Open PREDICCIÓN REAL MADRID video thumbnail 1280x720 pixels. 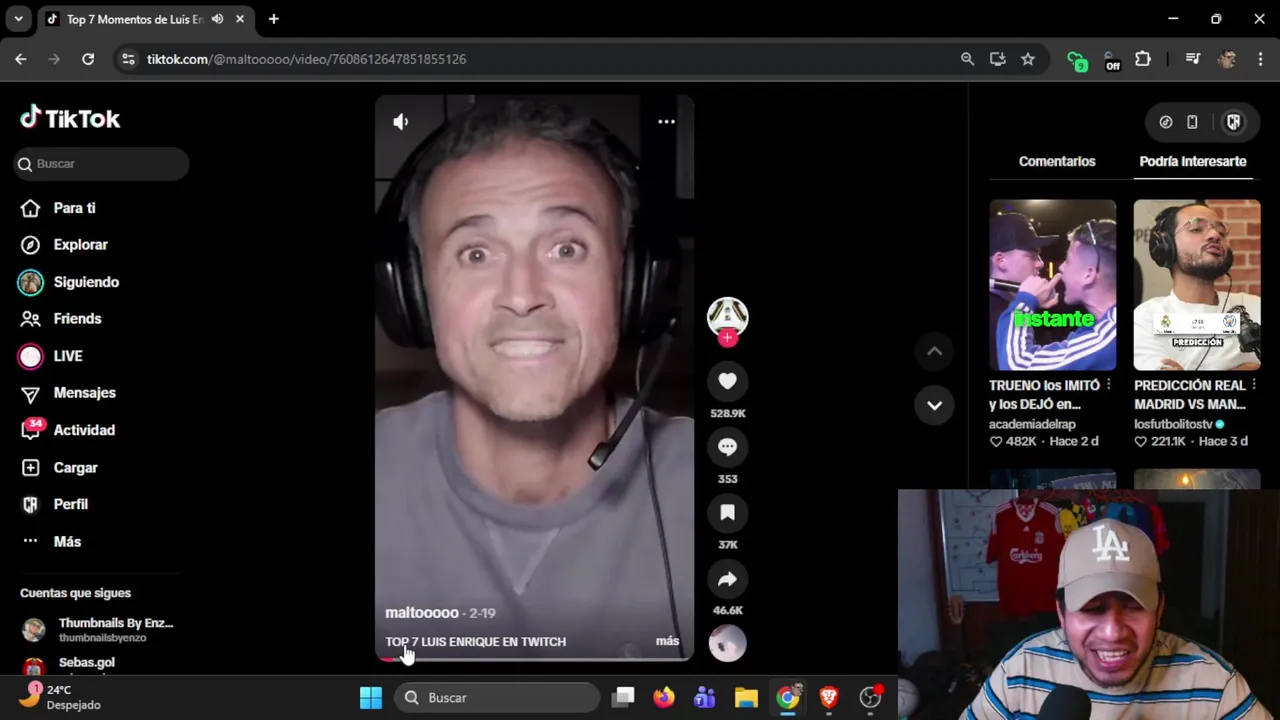(1197, 285)
